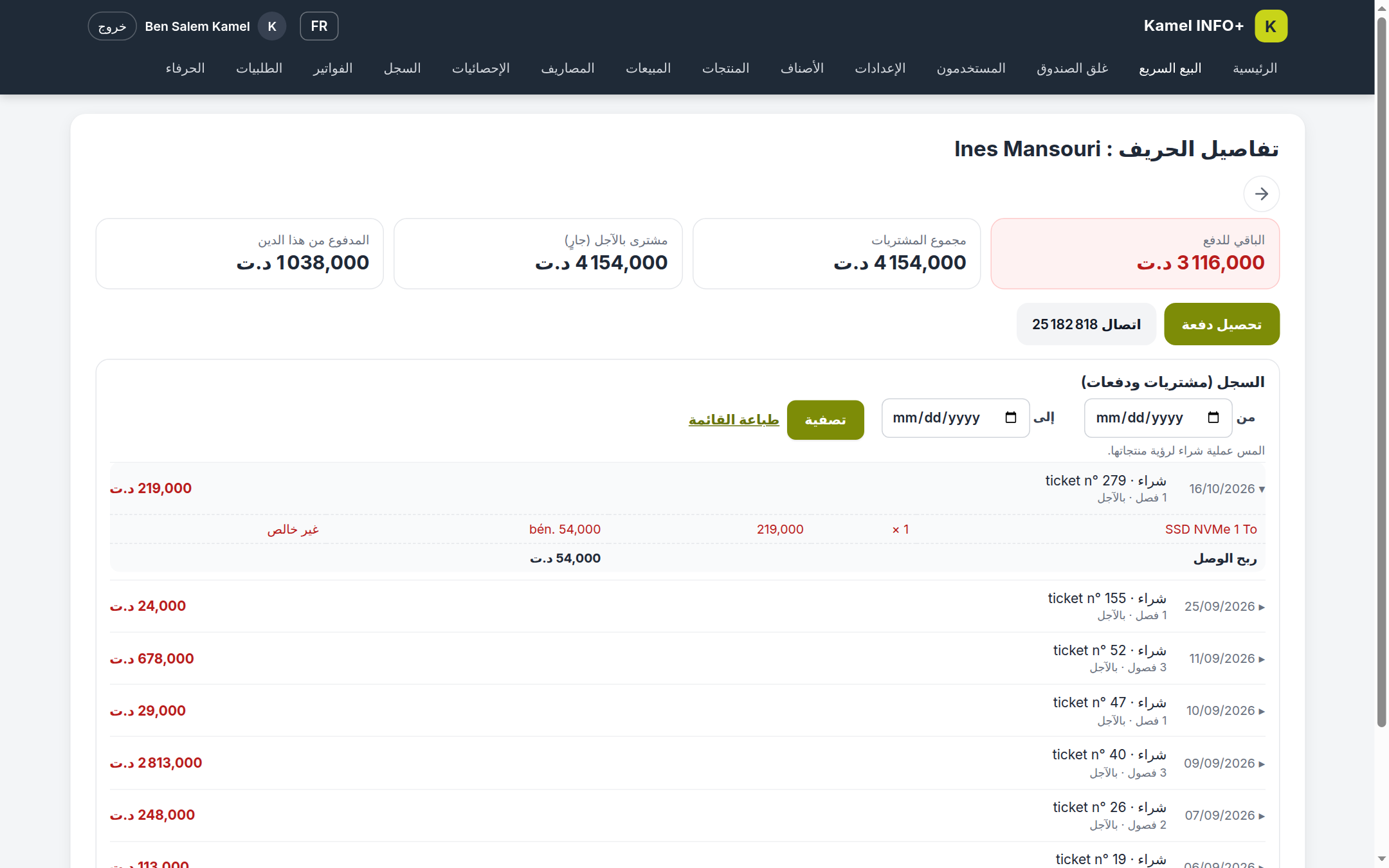Expand the ticket n° 40 purchase row
This screenshot has height=868, width=1389.
tap(687, 763)
